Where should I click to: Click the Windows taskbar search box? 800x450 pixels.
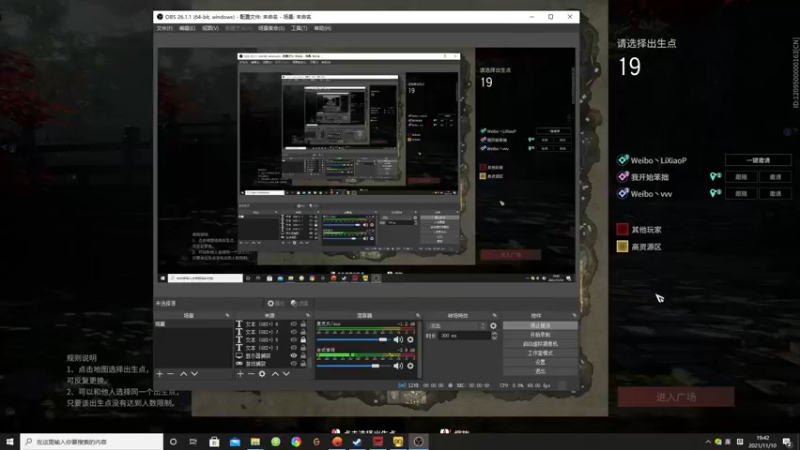[92, 441]
